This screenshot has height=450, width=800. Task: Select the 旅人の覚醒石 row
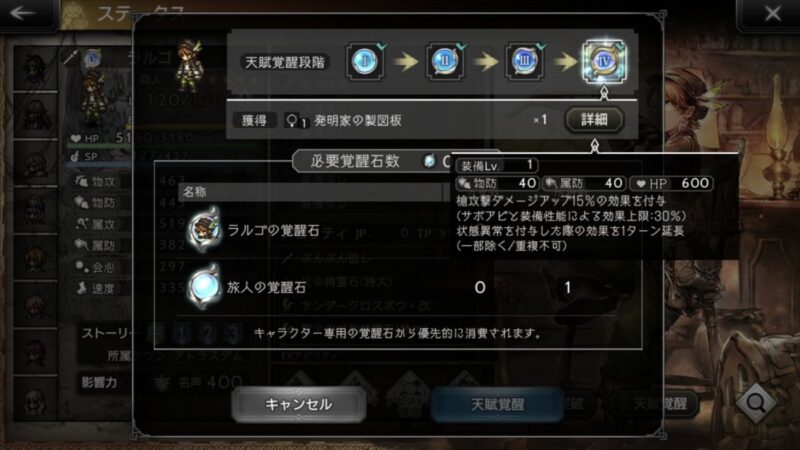pos(398,287)
